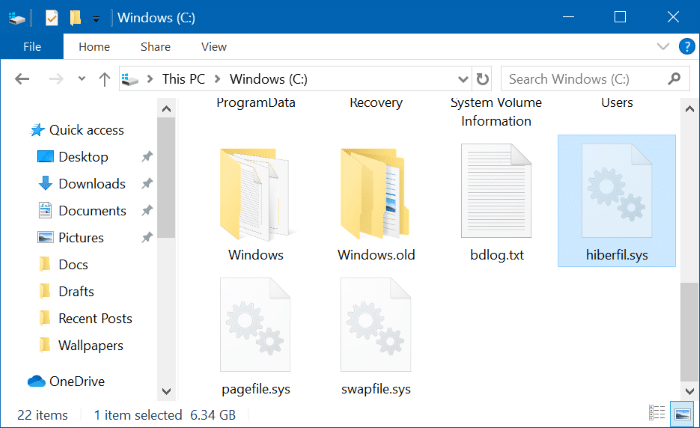Click the Quick access star icon
The image size is (700, 428).
37,130
